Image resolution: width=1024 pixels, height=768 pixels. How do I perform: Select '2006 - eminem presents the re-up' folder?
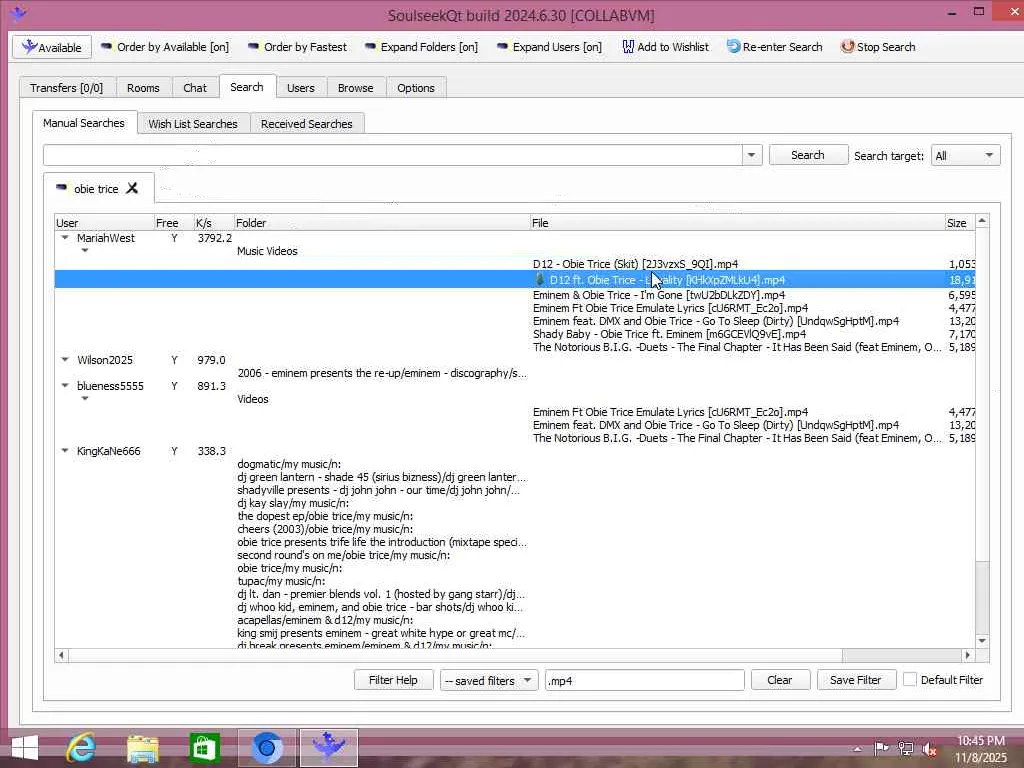(x=382, y=373)
